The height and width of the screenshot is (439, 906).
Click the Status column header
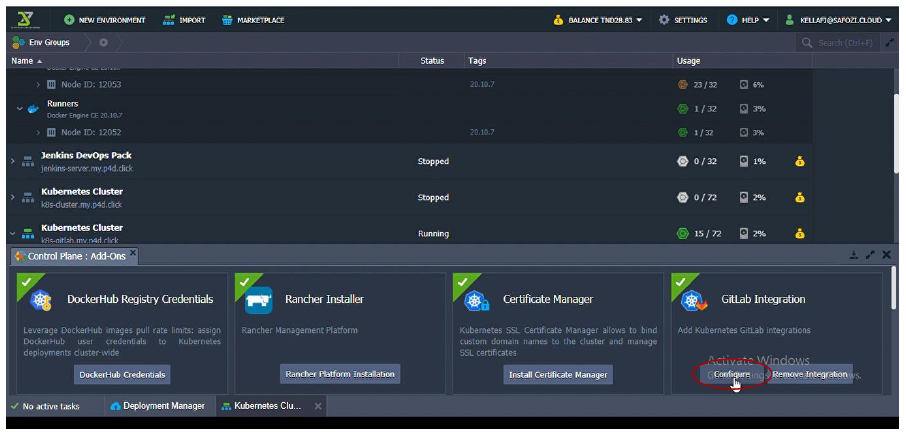point(432,61)
